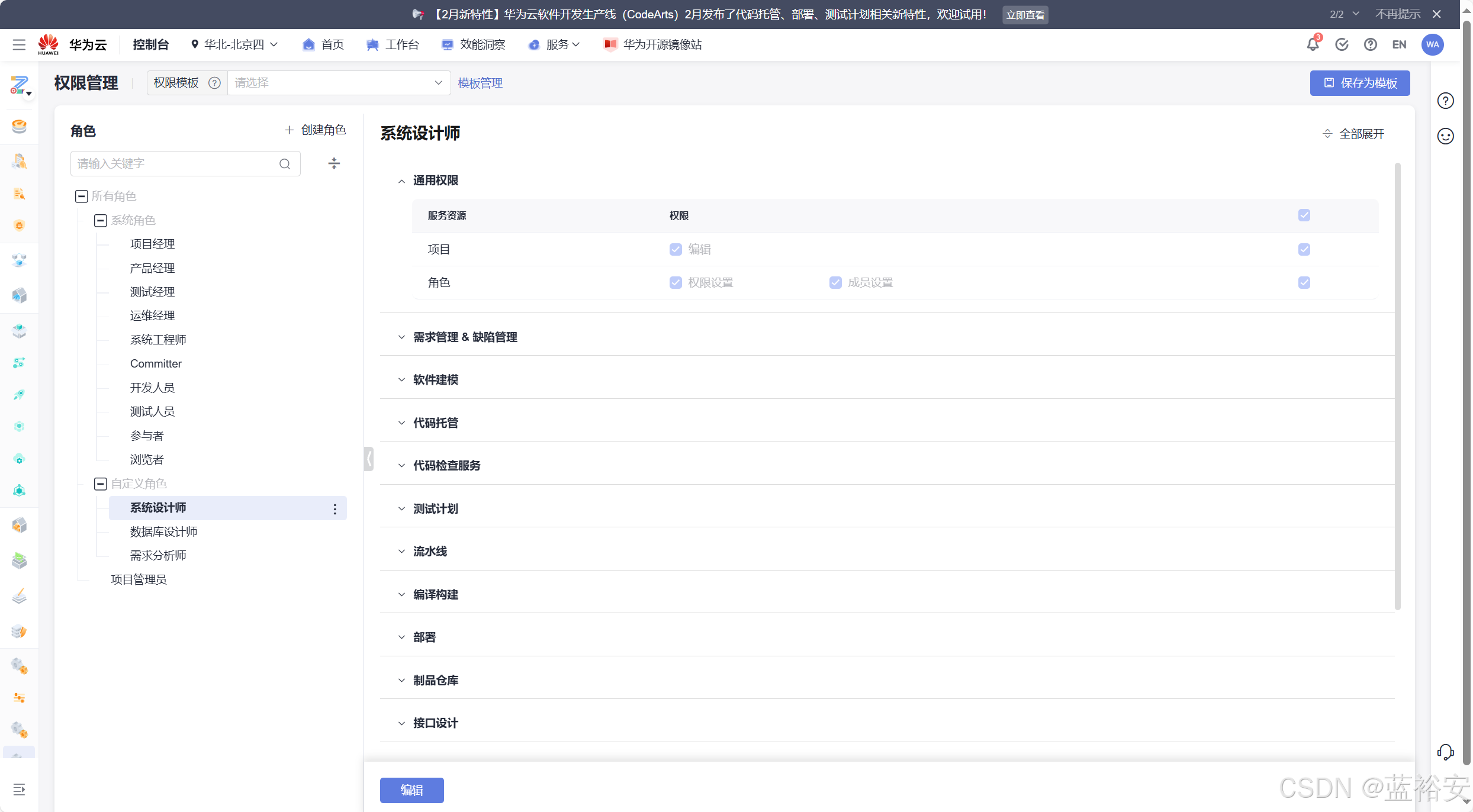Open the notifications bell icon
The width and height of the screenshot is (1473, 812).
pyautogui.click(x=1312, y=44)
